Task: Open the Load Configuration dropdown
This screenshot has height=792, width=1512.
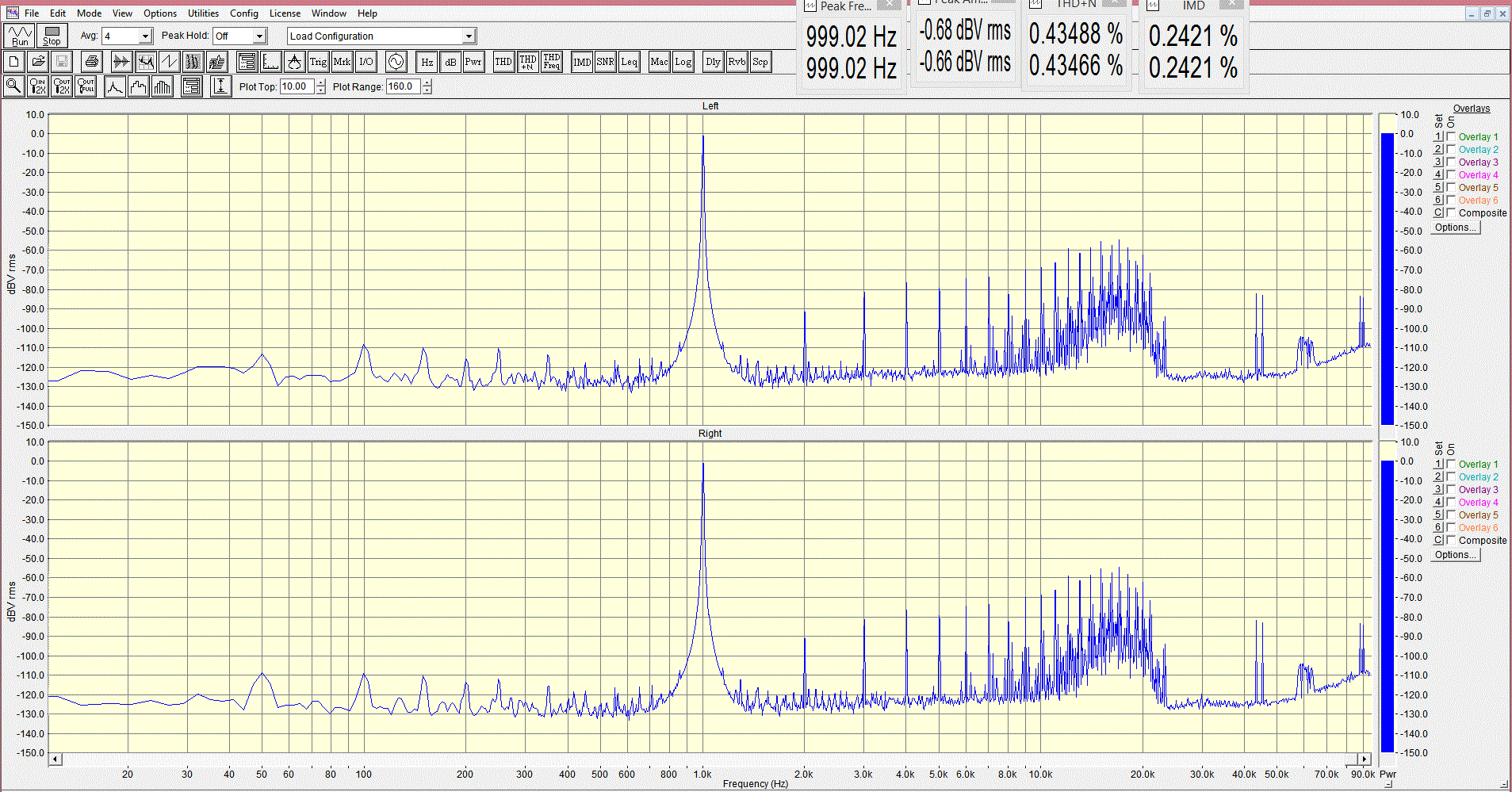Action: (x=469, y=36)
